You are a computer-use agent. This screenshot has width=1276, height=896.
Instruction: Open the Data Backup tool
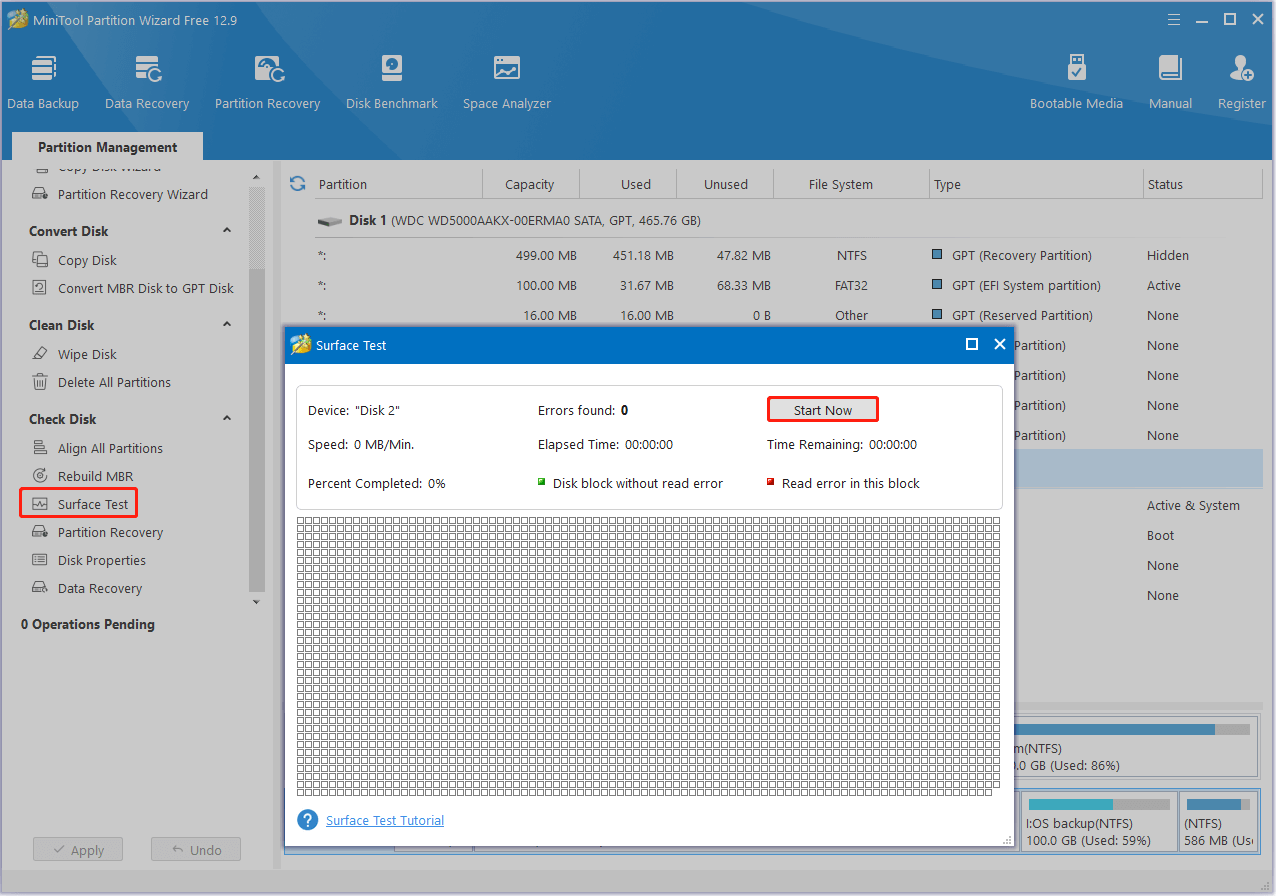tap(43, 83)
